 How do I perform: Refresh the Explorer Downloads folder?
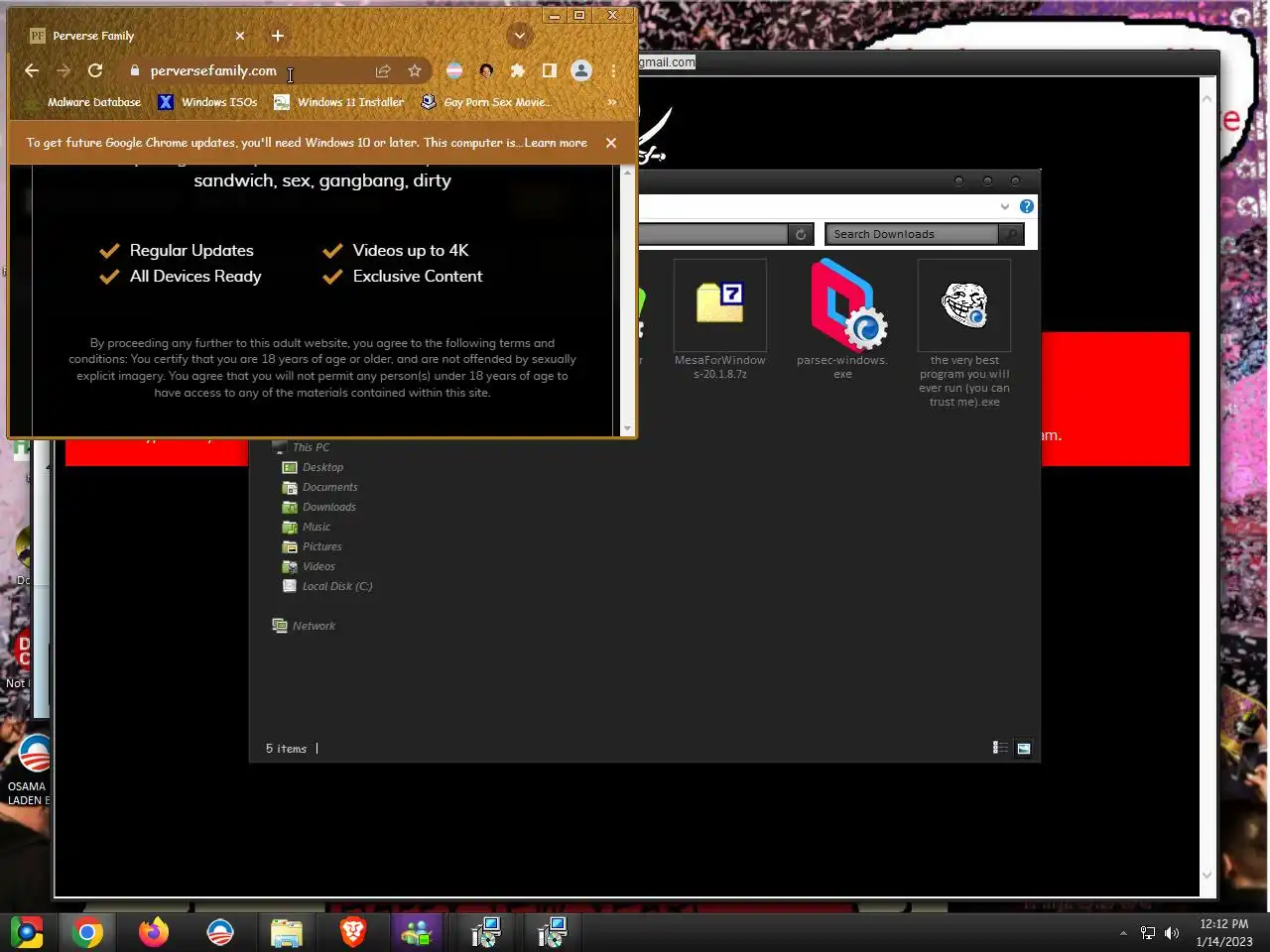pyautogui.click(x=801, y=234)
